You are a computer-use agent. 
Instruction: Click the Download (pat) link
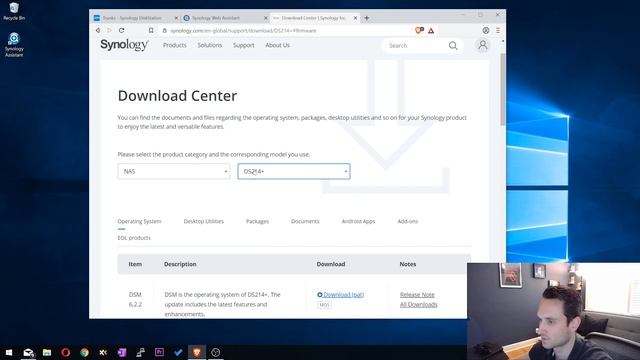coord(340,295)
